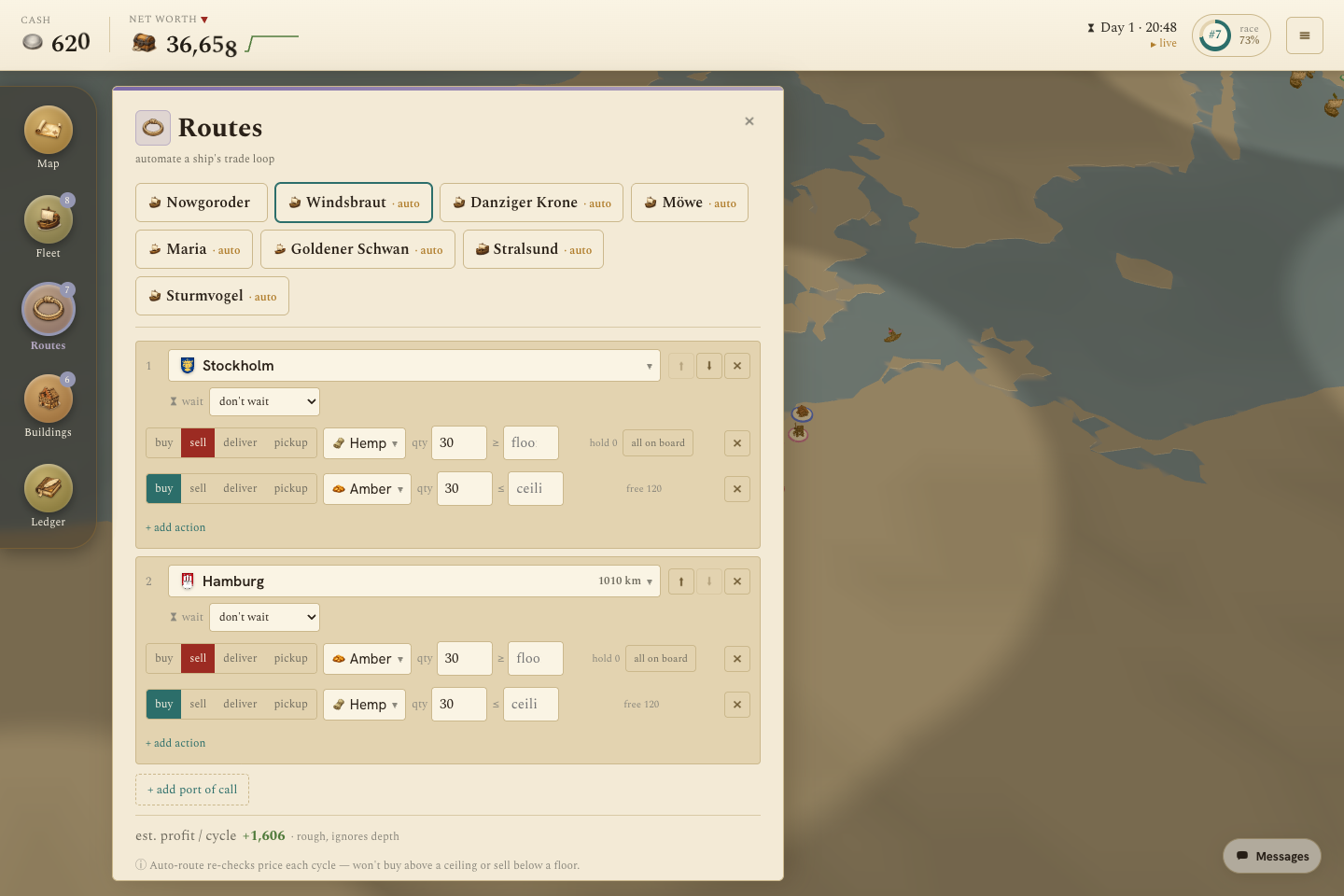Select pickup for Hamburg Hemp row
The image size is (1344, 896).
[x=291, y=705]
